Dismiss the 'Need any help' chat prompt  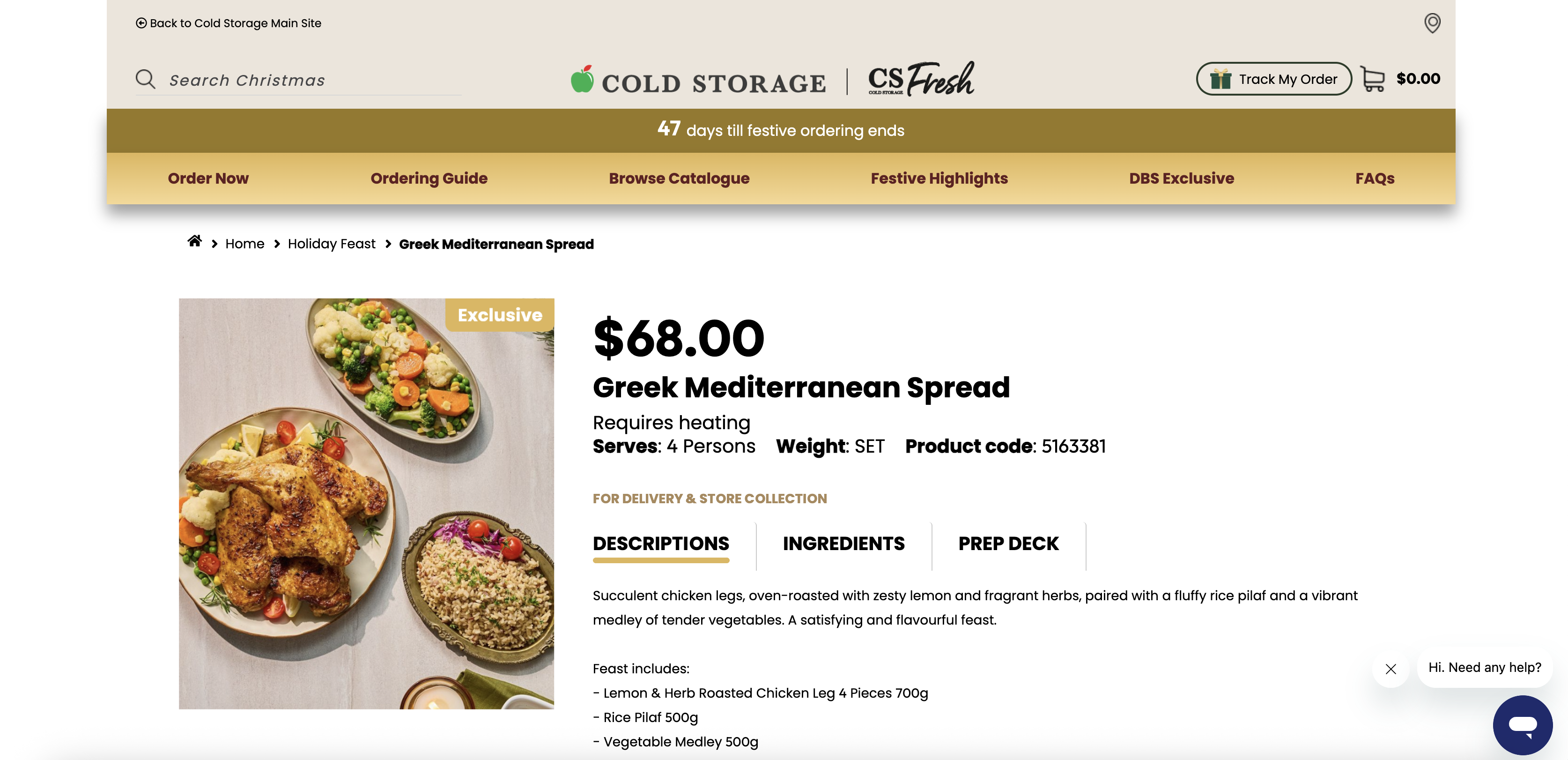(x=1391, y=669)
